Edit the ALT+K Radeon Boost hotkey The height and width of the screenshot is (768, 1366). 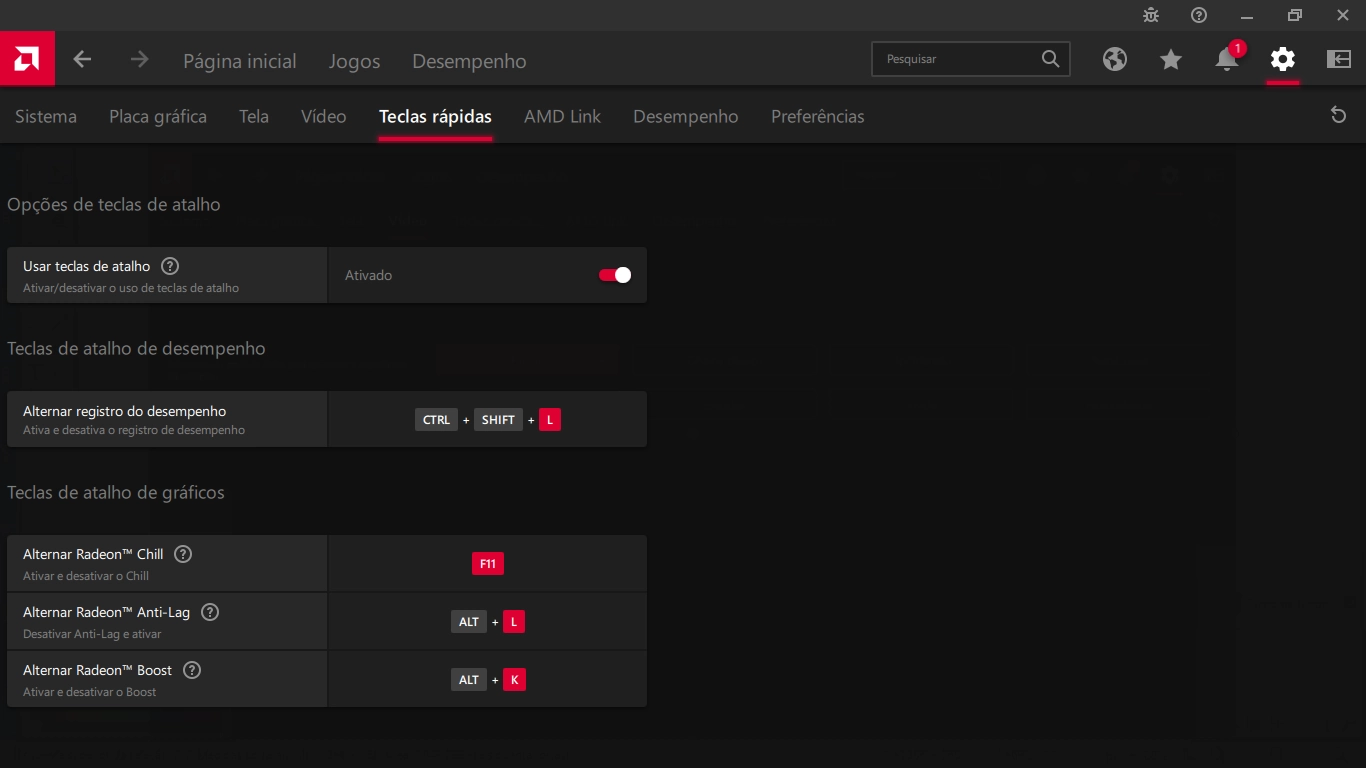pyautogui.click(x=488, y=680)
